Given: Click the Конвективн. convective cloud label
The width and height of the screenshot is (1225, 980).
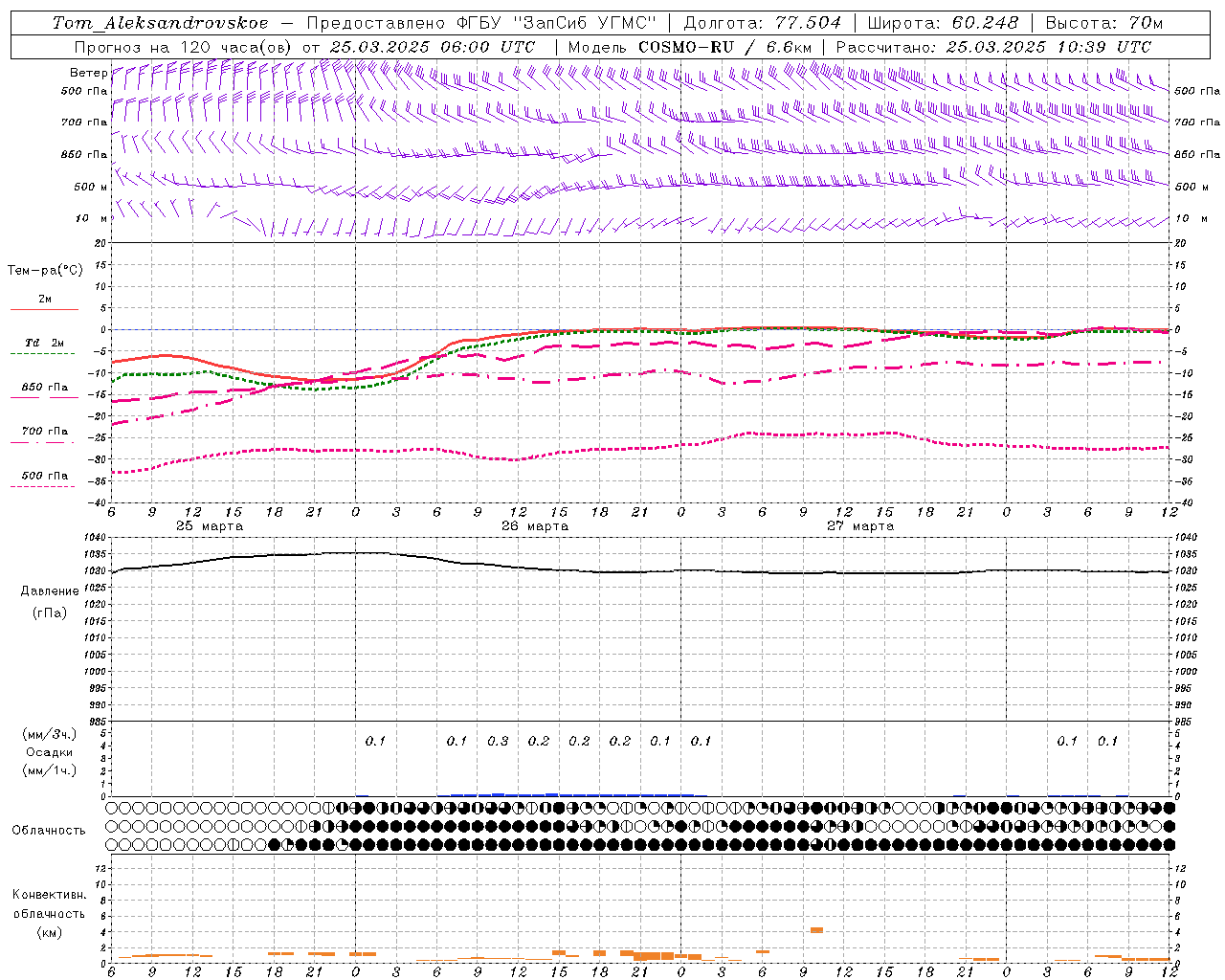Looking at the screenshot, I should coord(49,895).
